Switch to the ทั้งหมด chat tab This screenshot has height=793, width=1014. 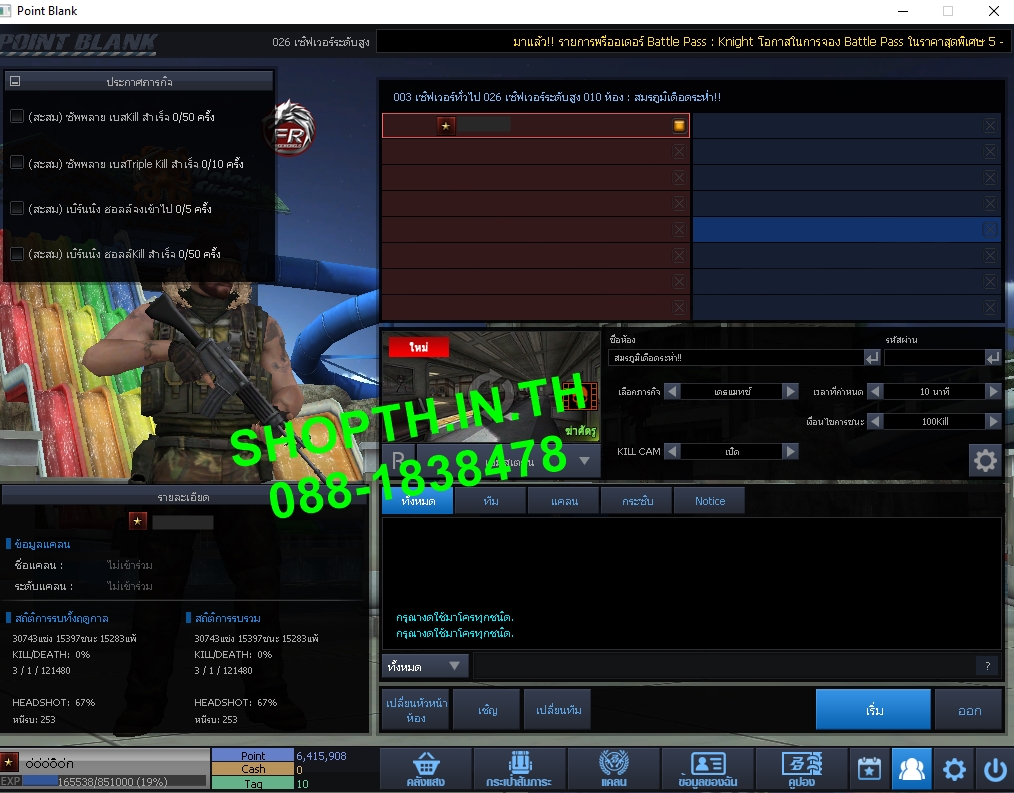click(418, 501)
